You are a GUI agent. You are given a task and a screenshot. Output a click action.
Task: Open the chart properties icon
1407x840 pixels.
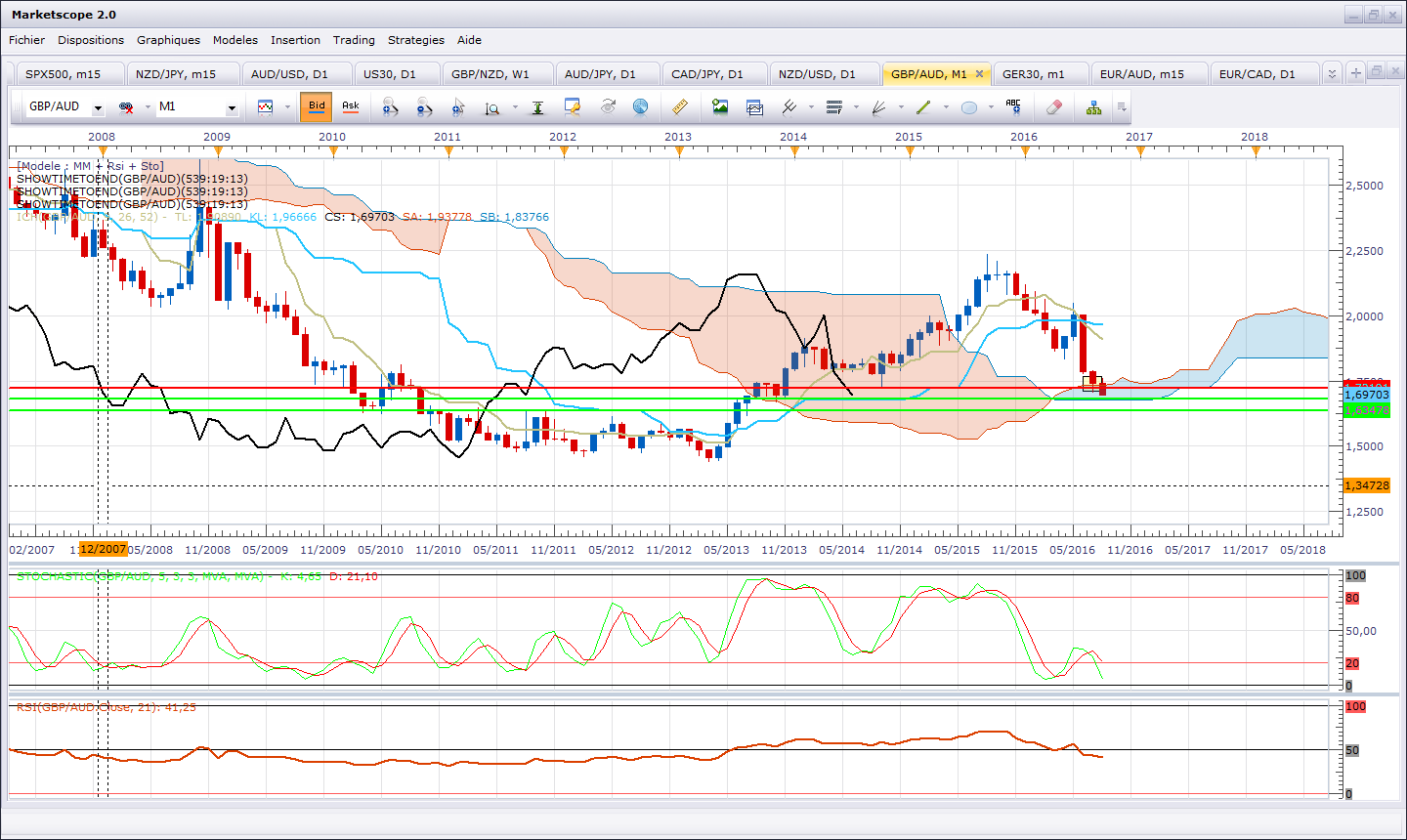(x=573, y=106)
